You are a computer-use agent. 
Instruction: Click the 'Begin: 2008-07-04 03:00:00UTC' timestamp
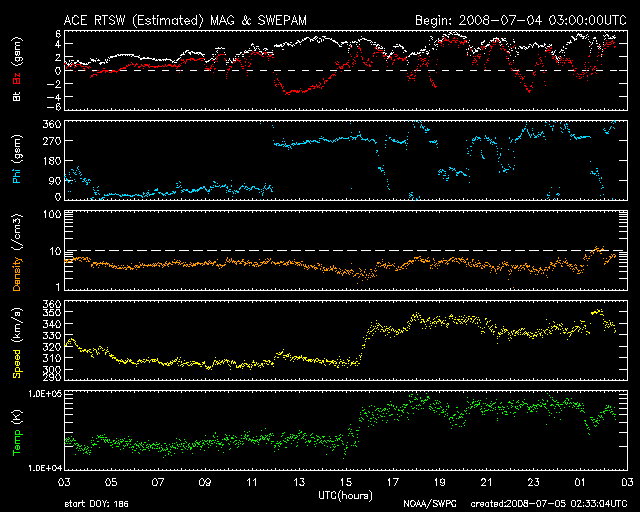(x=521, y=21)
